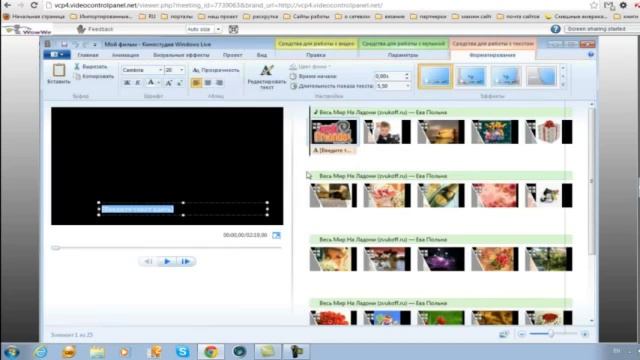Click Edit text (Редактировать текст) icon
640x360 pixels.
(267, 71)
